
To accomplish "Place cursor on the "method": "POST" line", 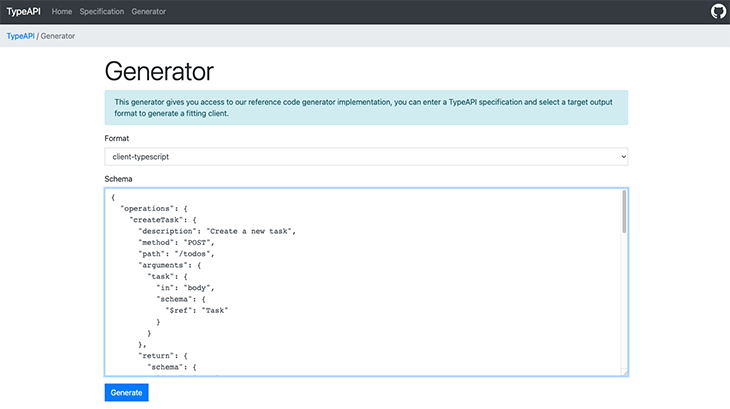I will tap(176, 242).
